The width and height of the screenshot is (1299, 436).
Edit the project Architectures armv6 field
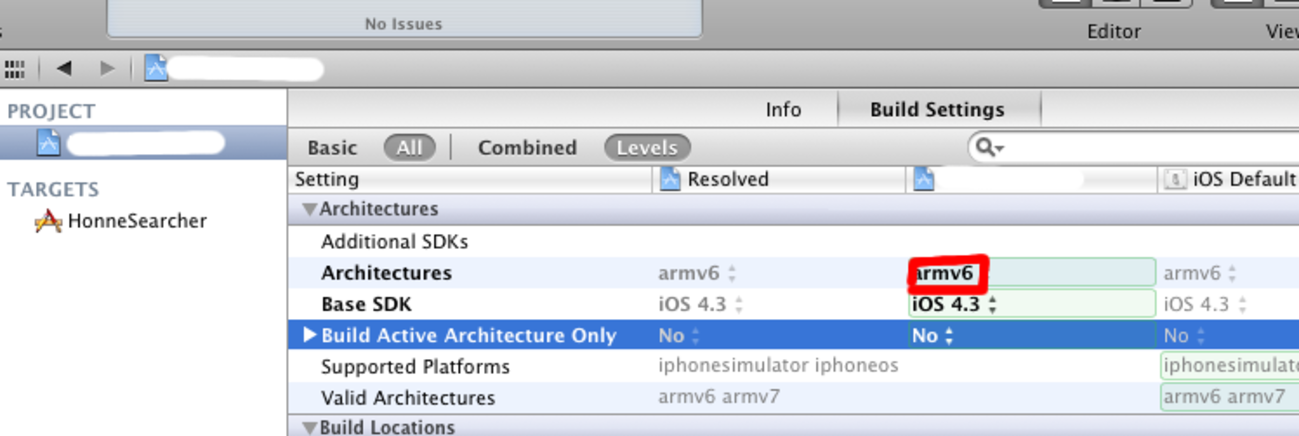point(1030,273)
